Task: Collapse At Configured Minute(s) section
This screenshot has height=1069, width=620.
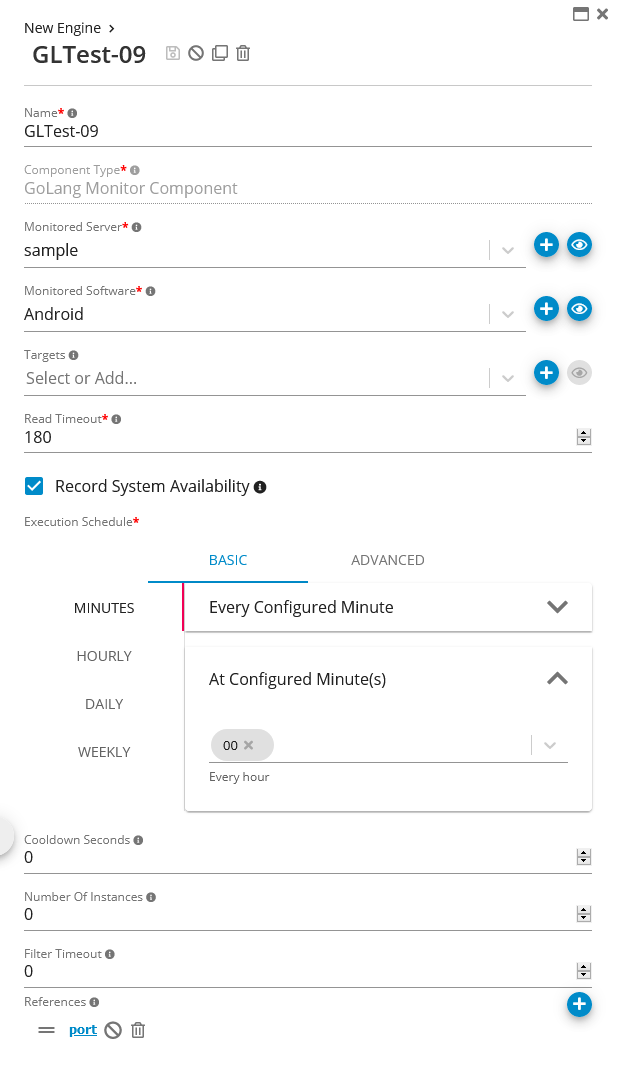Action: pyautogui.click(x=557, y=679)
